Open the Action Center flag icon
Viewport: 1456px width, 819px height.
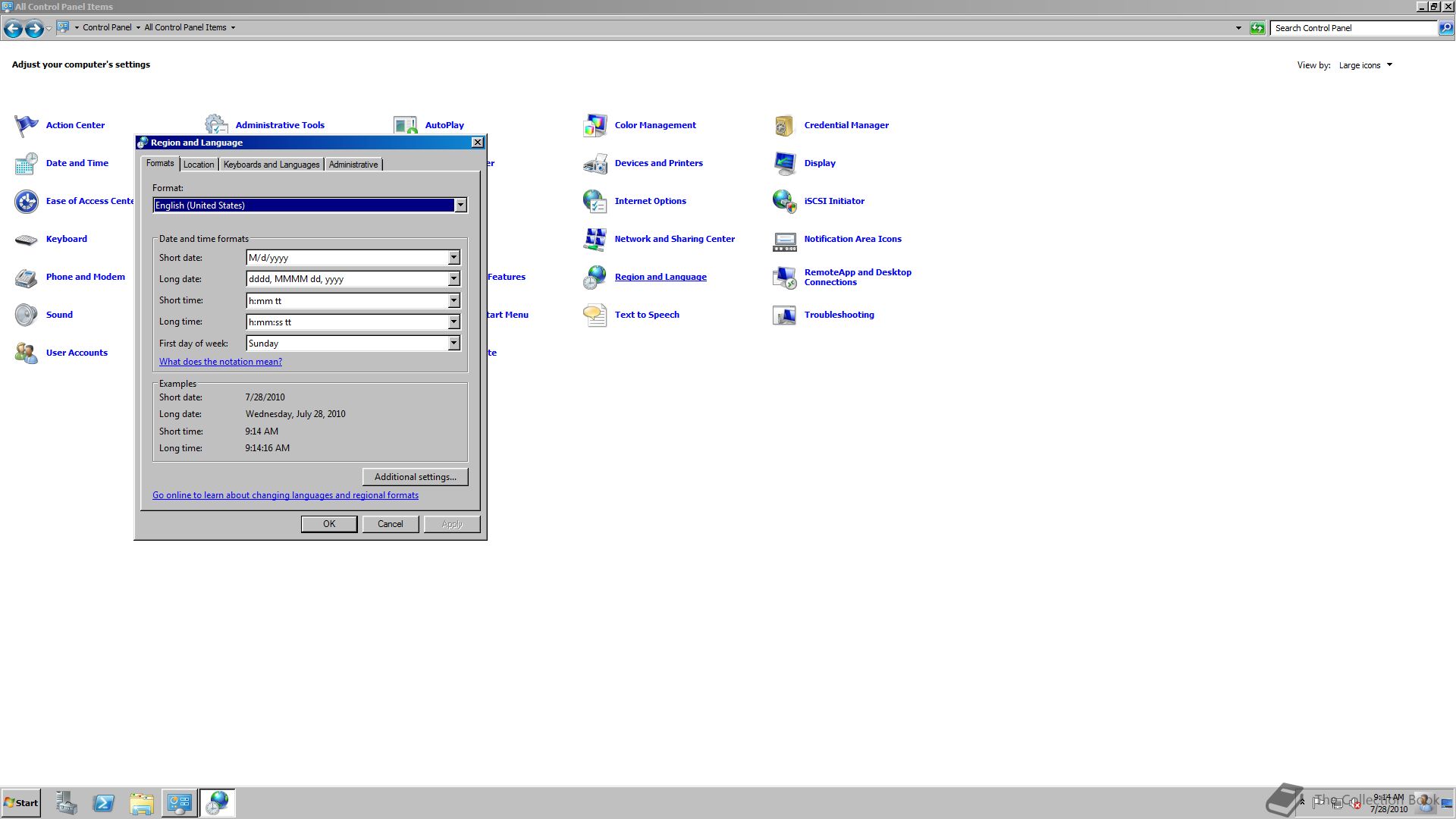26,125
